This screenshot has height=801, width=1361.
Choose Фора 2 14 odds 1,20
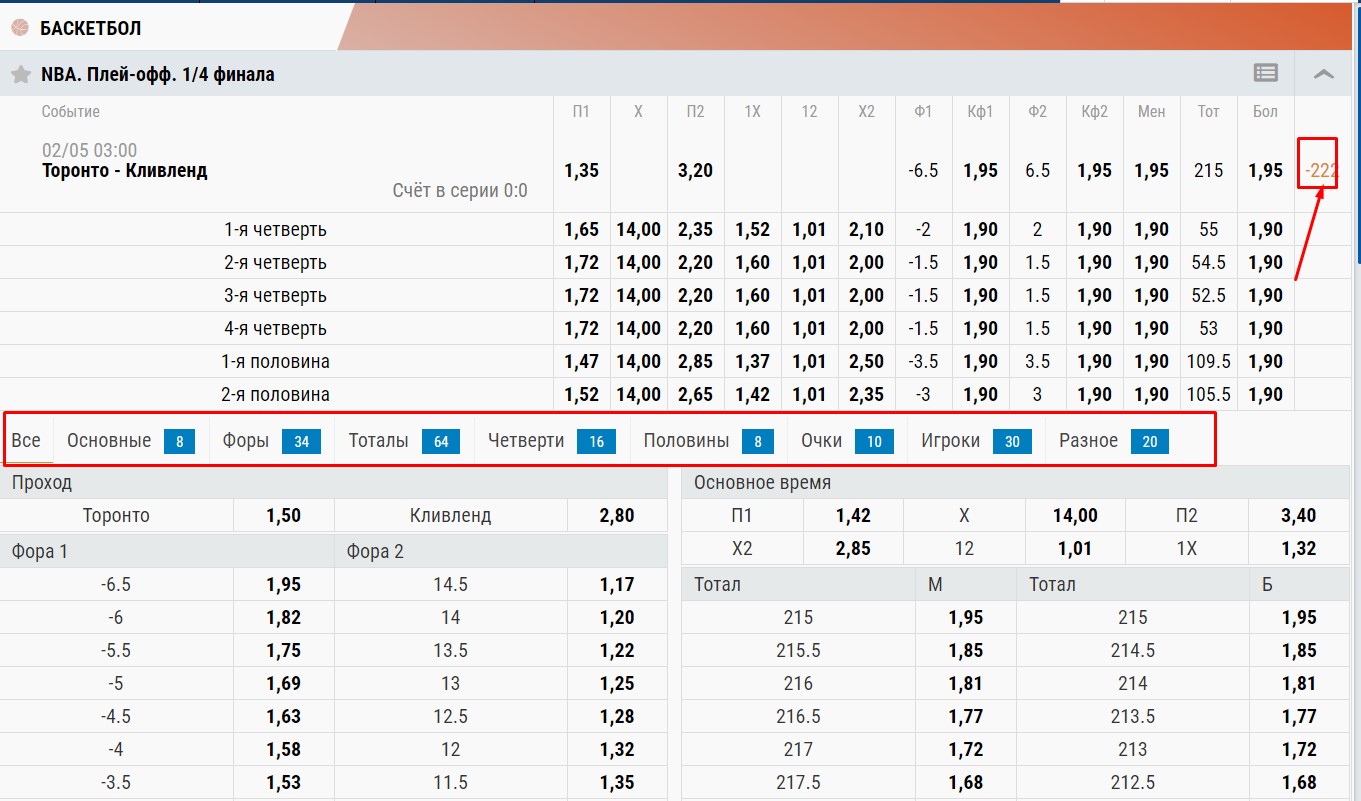617,617
